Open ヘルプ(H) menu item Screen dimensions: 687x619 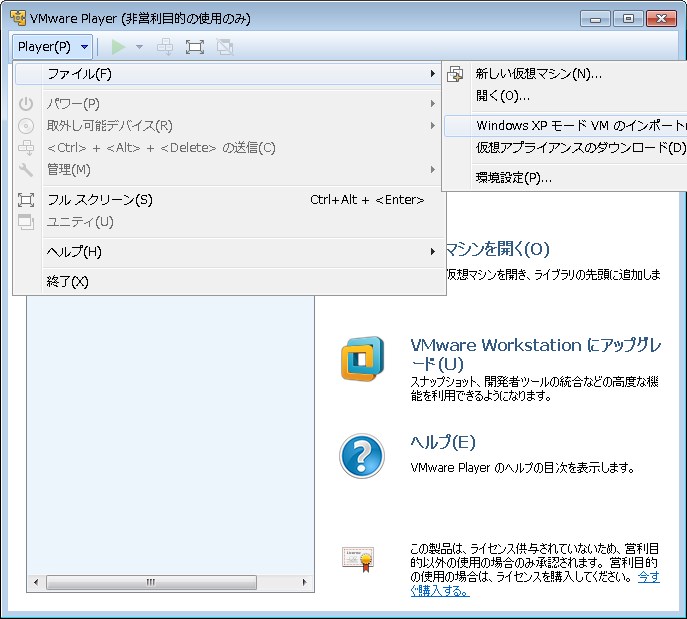[x=229, y=251]
